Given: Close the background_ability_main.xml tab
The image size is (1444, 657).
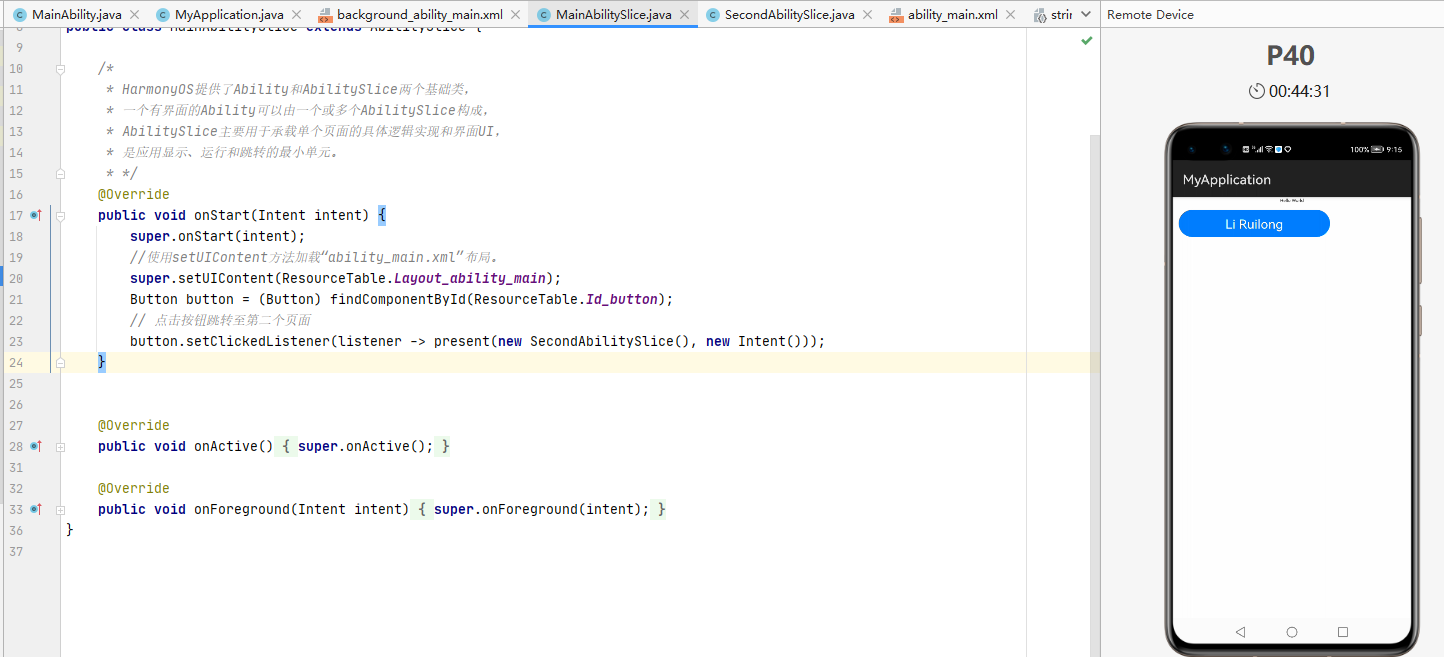Looking at the screenshot, I should coord(515,15).
